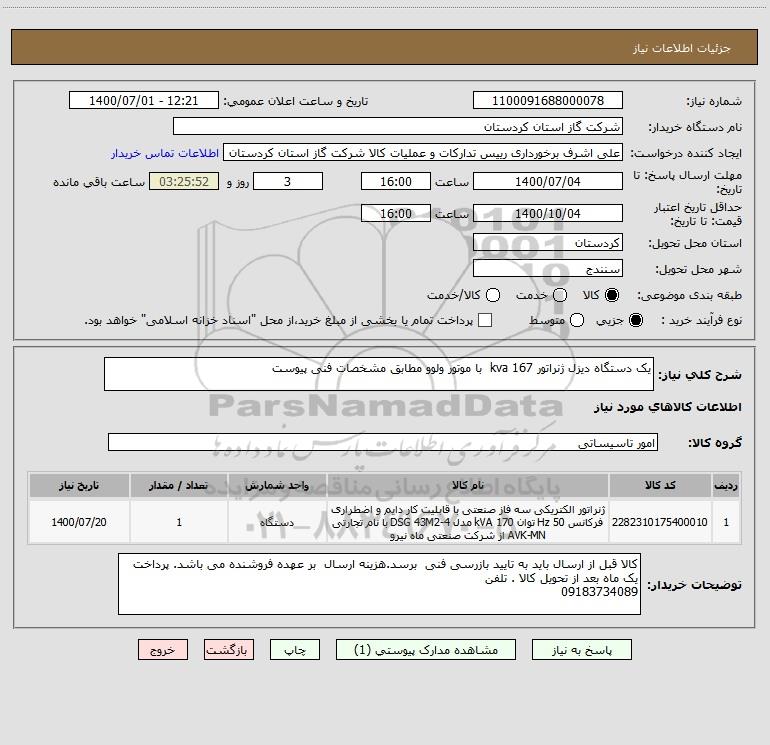Screen dimensions: 770x745
Task: Click the جزئیات اطلاعات نیاز header title
Action: click(682, 48)
